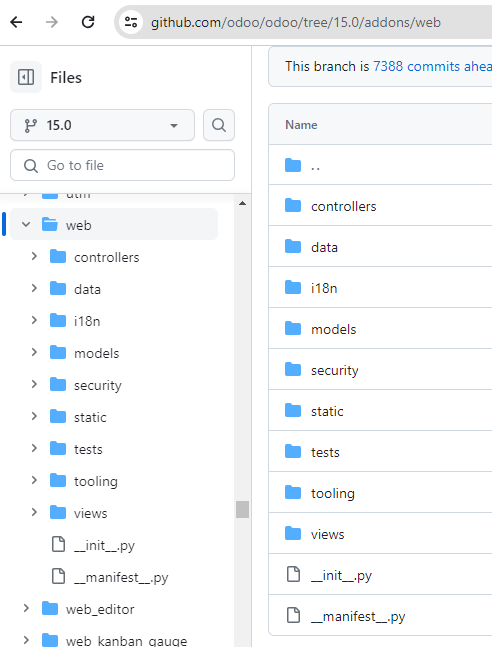Click the __manifest__.py file icon in main list
This screenshot has width=492, height=647.
(x=293, y=615)
